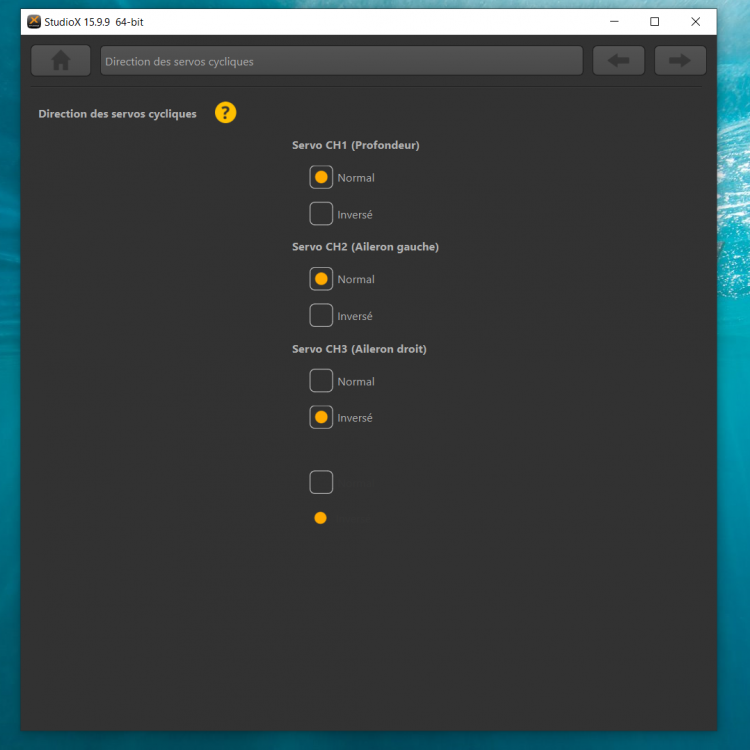Select Inversé for Servo CH3 (Aileron droit)
This screenshot has height=750, width=750.
(x=321, y=417)
